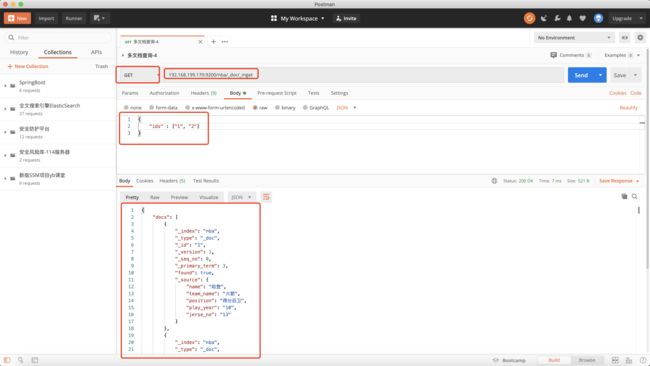Screen dimensions: 650x366
Task: Open the notifications bell icon
Action: (x=570, y=18)
